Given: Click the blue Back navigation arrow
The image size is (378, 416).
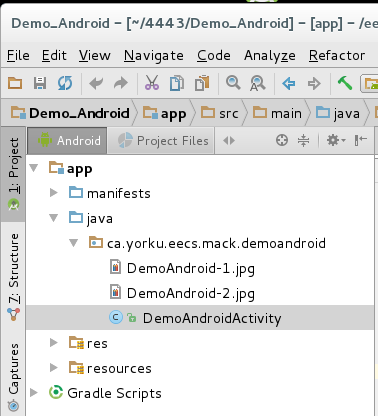Looking at the screenshot, I should pyautogui.click(x=288, y=83).
